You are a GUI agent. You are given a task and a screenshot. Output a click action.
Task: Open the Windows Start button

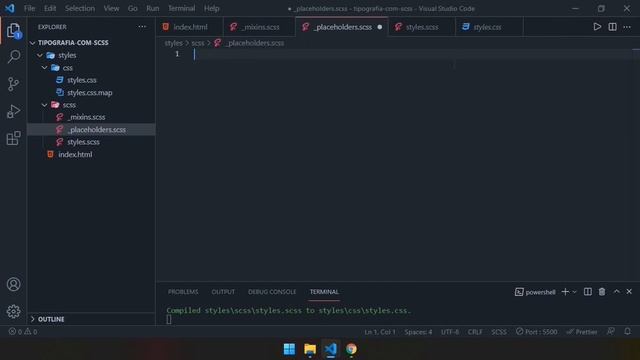(289, 349)
